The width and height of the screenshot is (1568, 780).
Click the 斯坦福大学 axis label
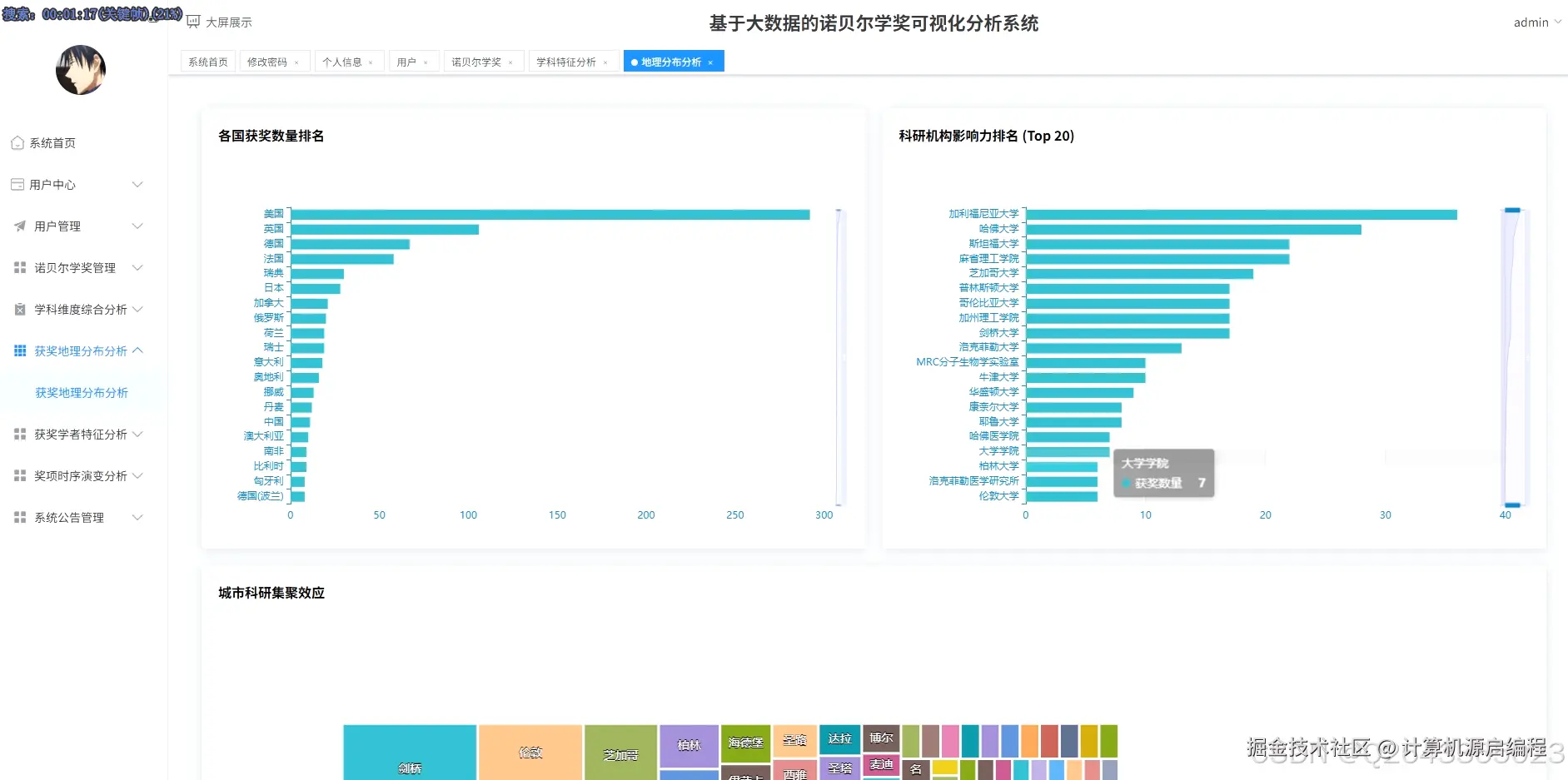click(x=993, y=244)
